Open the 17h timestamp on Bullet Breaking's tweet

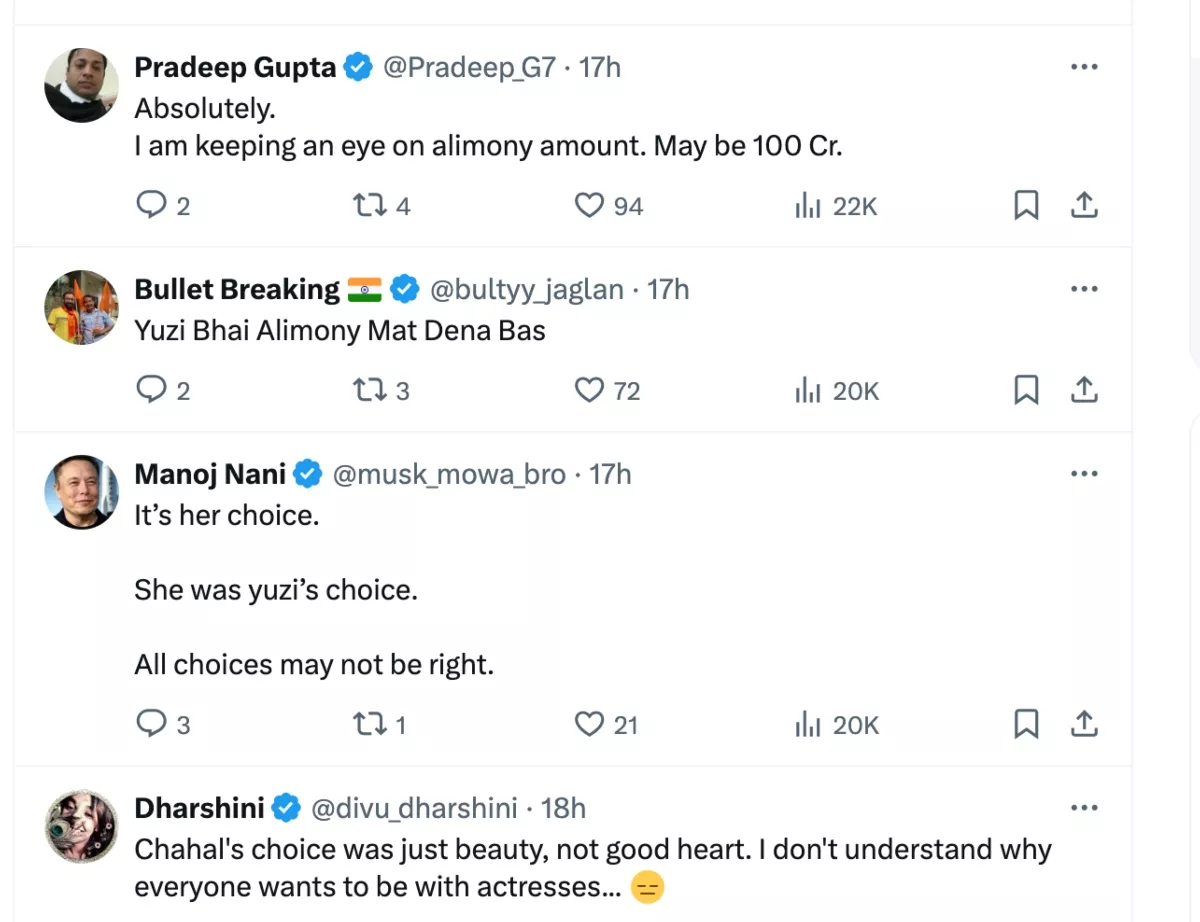(x=668, y=289)
